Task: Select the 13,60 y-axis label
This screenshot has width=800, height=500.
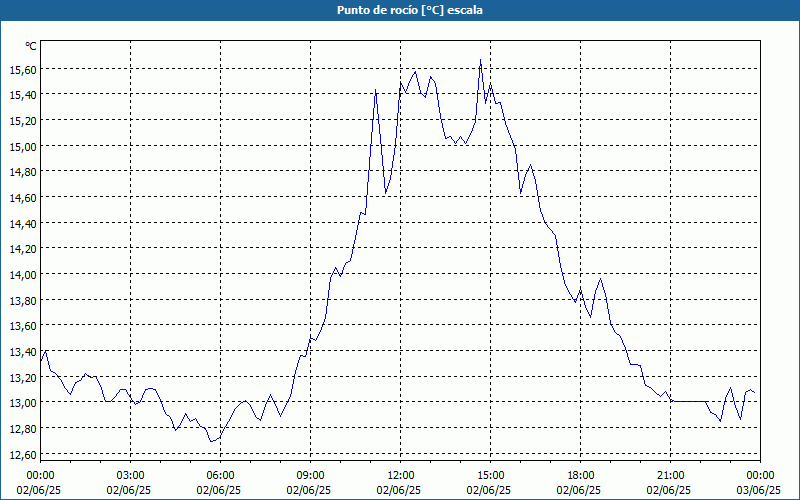Action: tap(23, 326)
